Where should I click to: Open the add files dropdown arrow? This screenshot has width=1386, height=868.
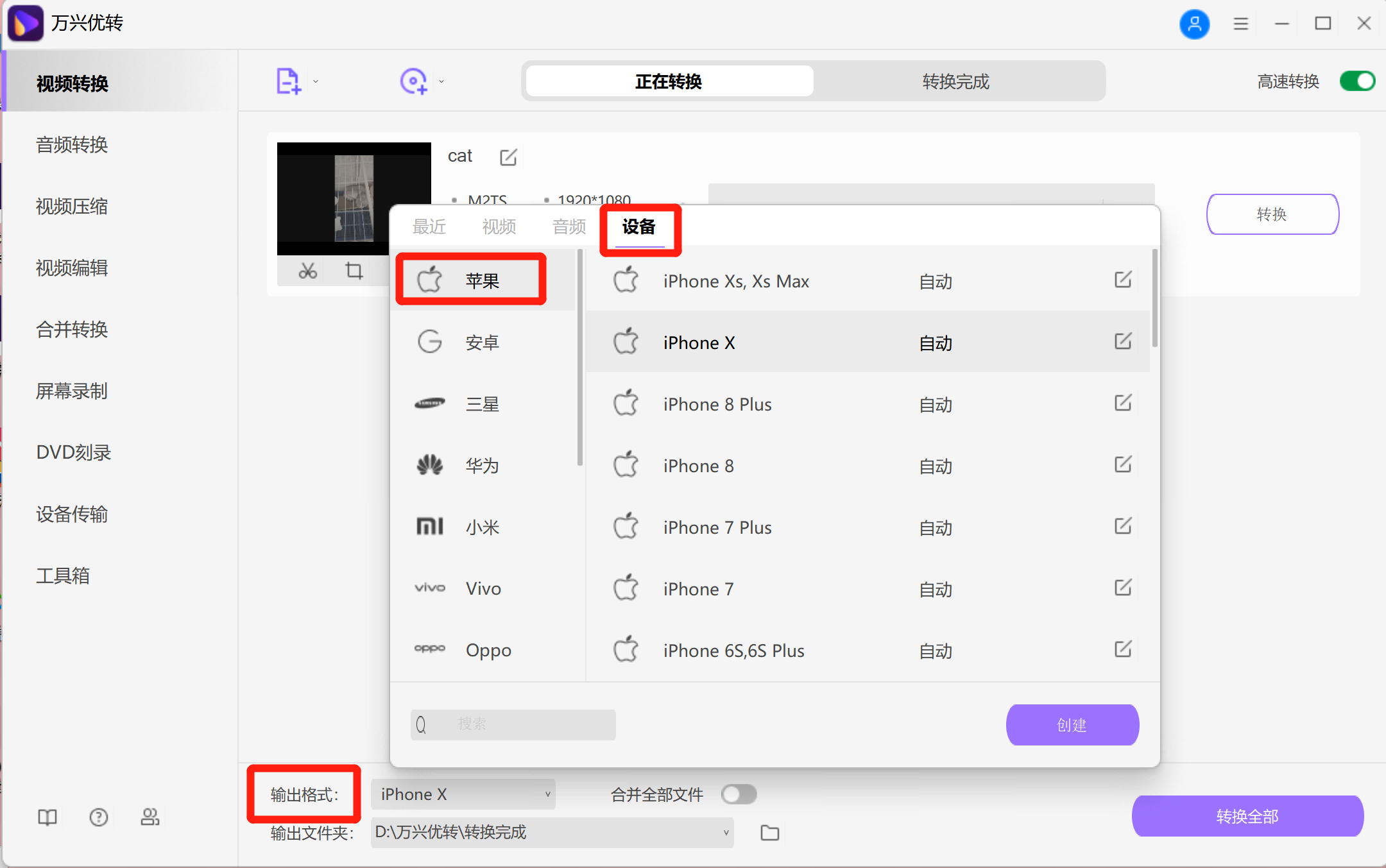(x=315, y=82)
